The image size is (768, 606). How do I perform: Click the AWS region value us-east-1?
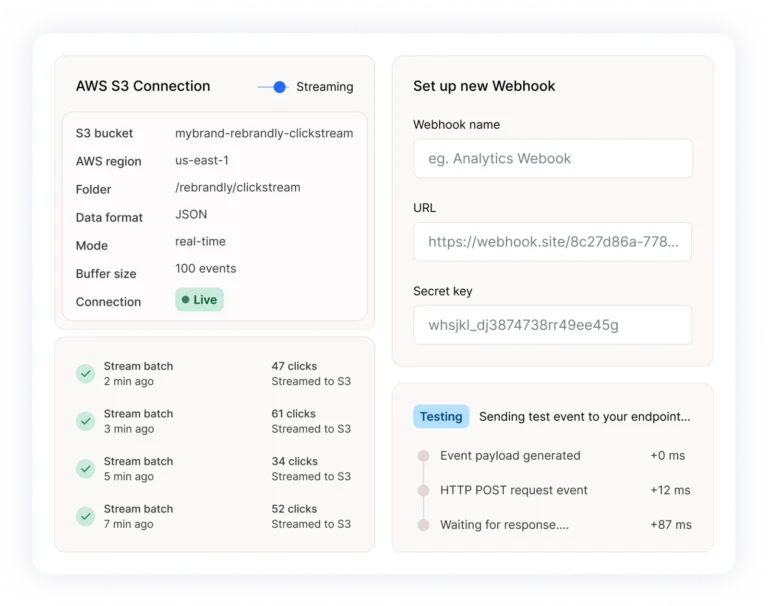coord(202,160)
